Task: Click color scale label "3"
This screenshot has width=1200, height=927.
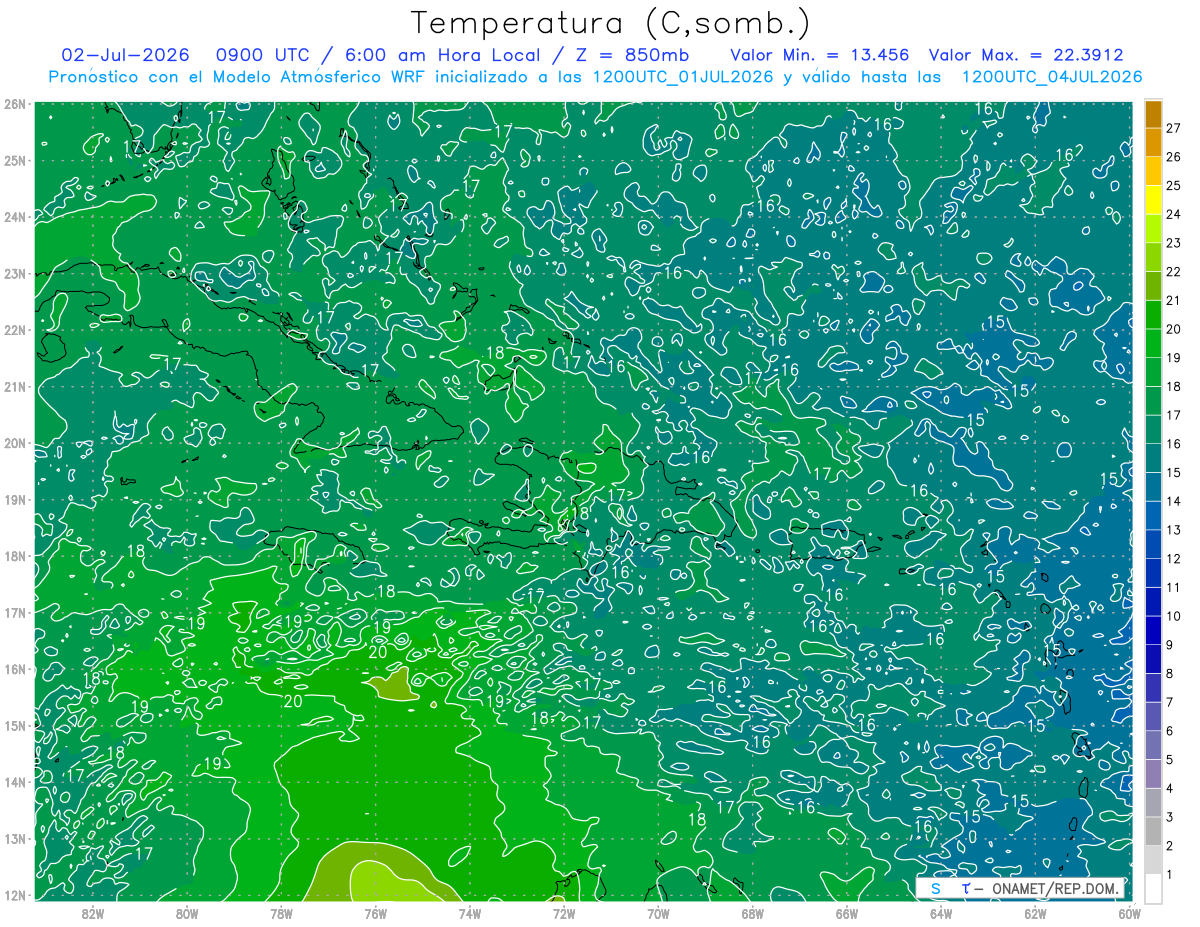Action: pos(1170,816)
